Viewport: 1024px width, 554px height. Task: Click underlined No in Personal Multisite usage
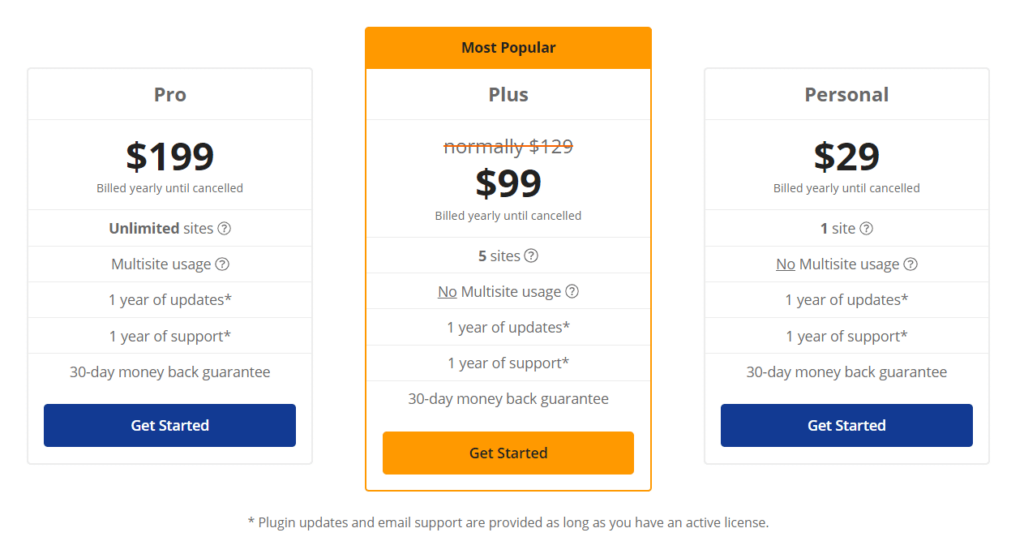click(x=785, y=264)
